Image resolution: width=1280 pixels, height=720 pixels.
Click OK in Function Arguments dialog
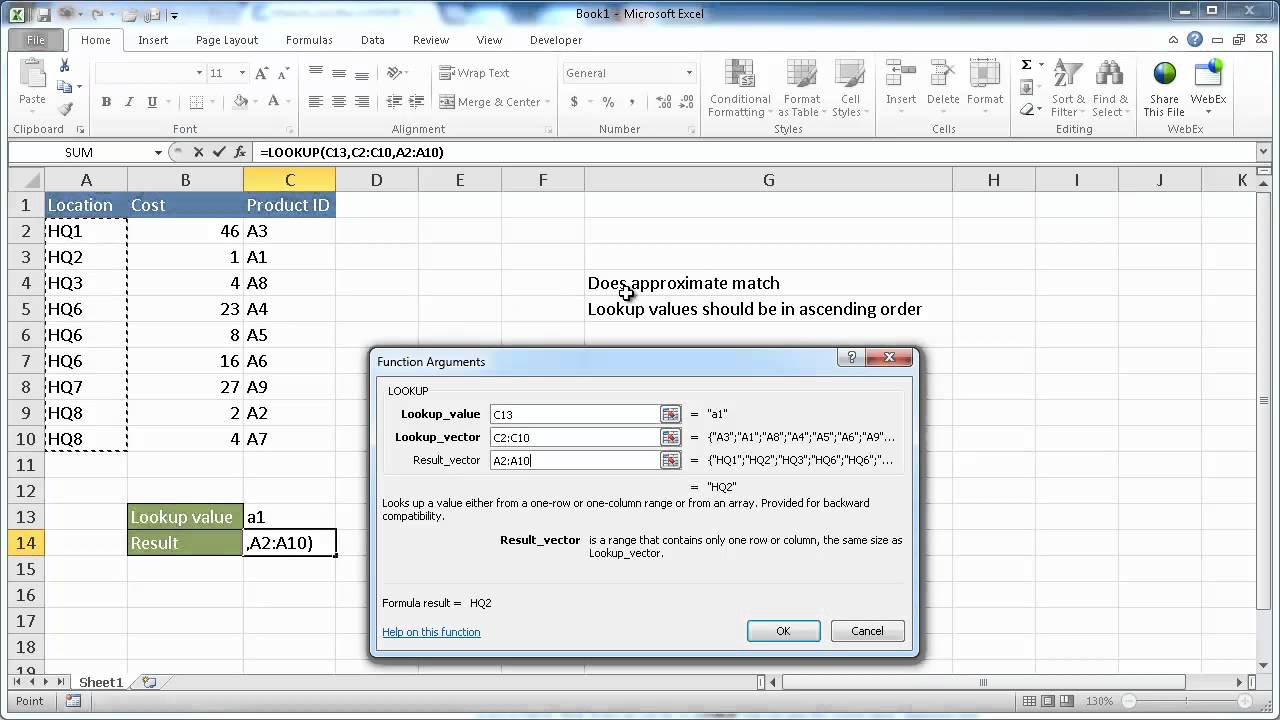click(x=784, y=631)
